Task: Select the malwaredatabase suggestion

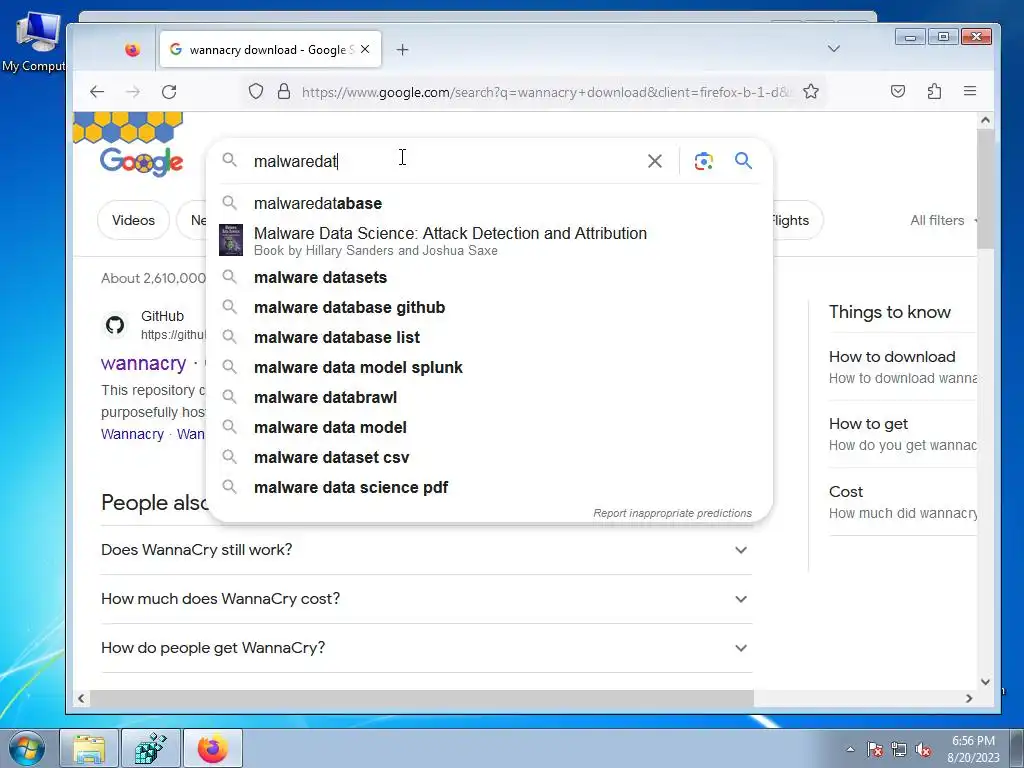Action: pyautogui.click(x=488, y=203)
